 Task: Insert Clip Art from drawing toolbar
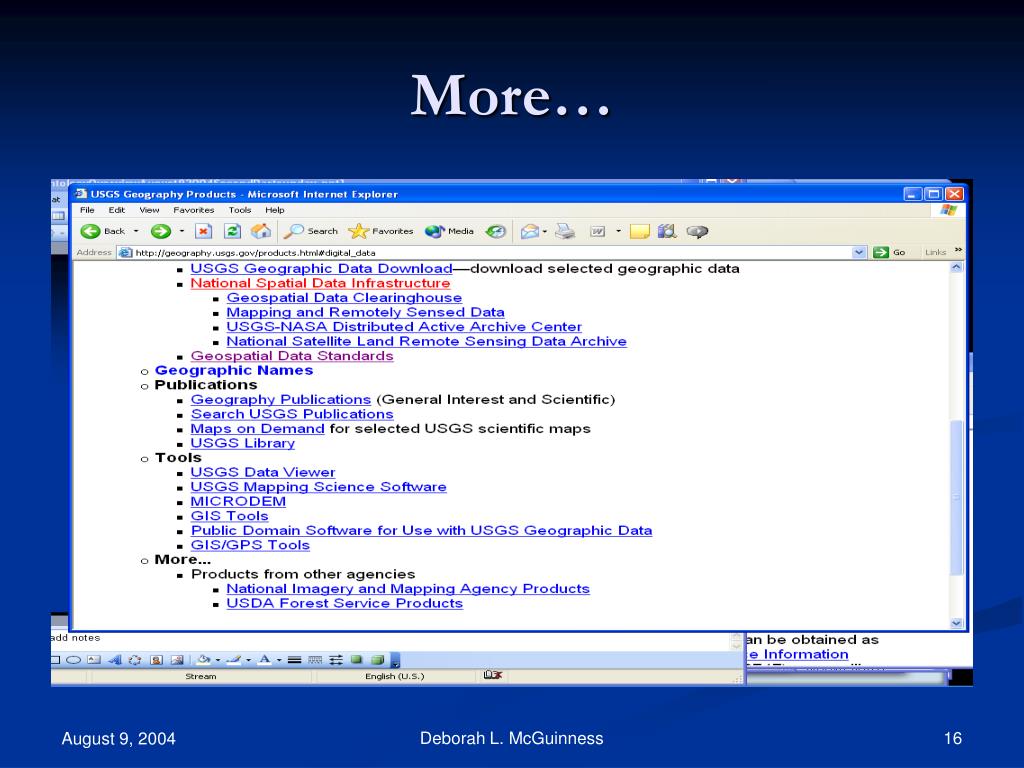[x=156, y=660]
